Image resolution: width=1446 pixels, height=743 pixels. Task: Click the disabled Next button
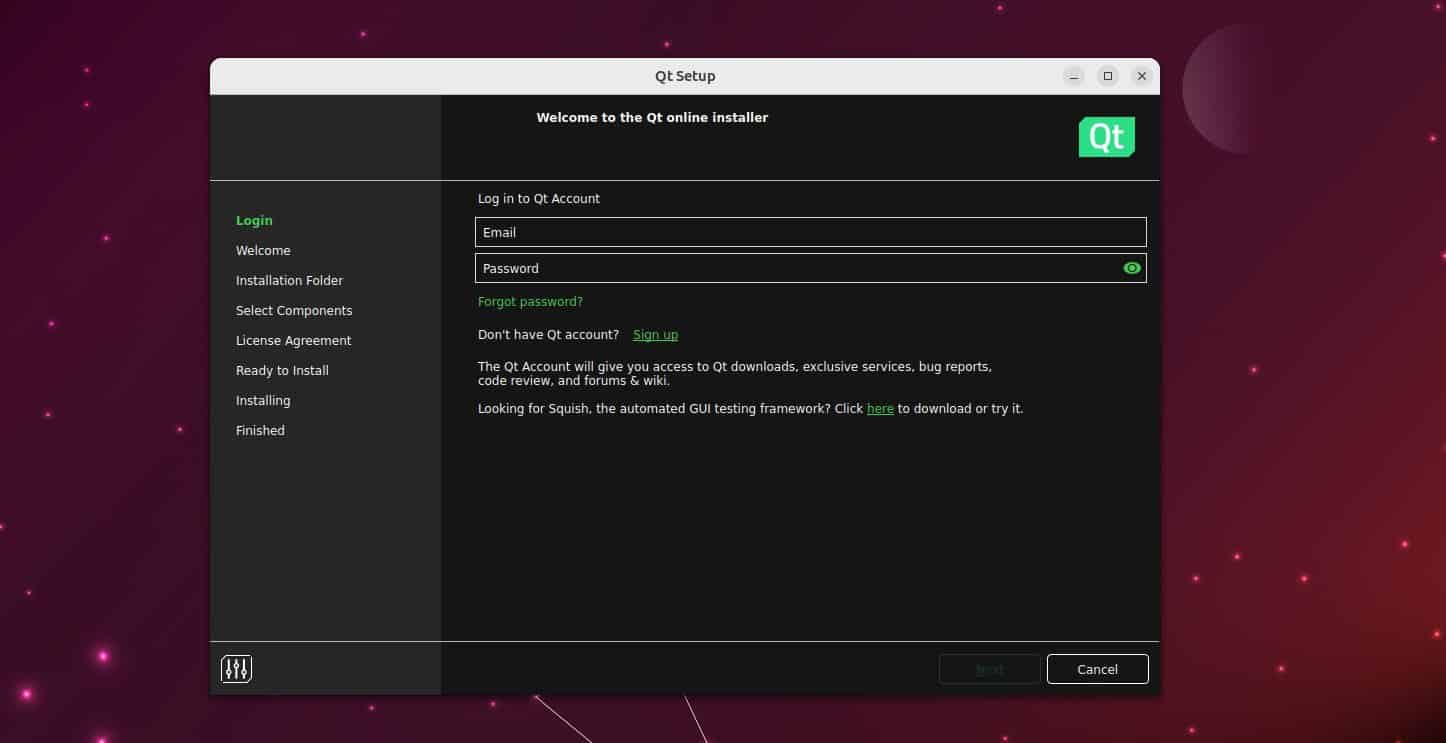click(x=988, y=668)
